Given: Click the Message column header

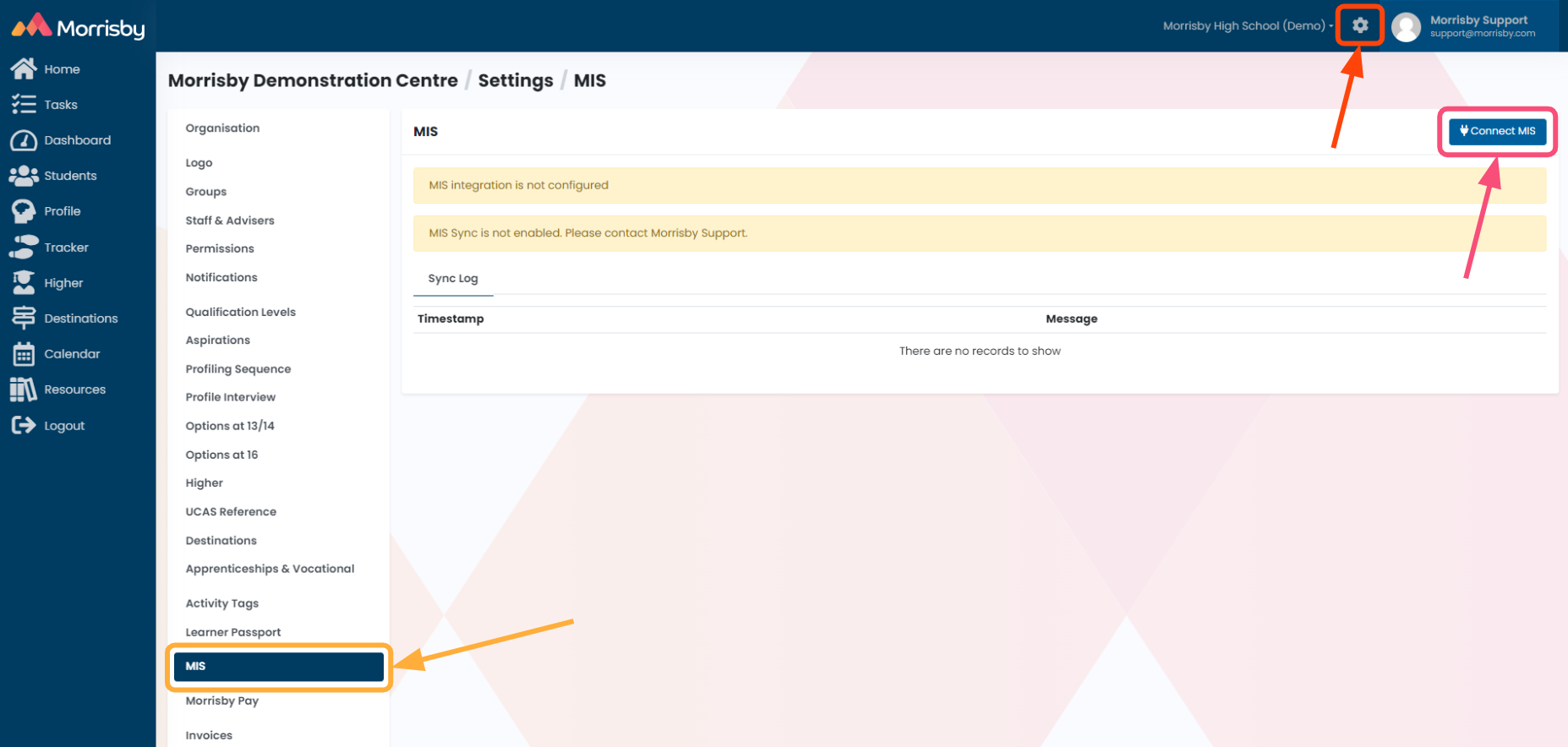Looking at the screenshot, I should tap(1072, 319).
